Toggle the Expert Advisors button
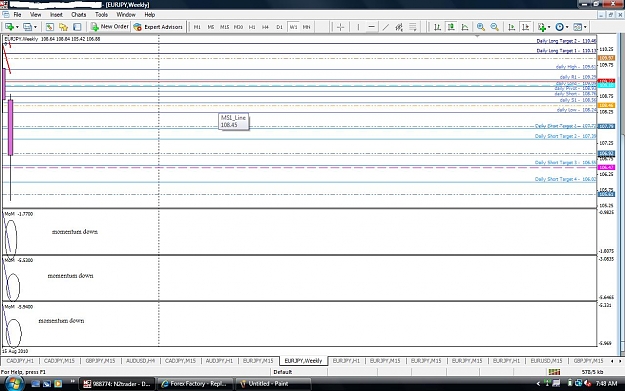This screenshot has height=391, width=625. 158,27
